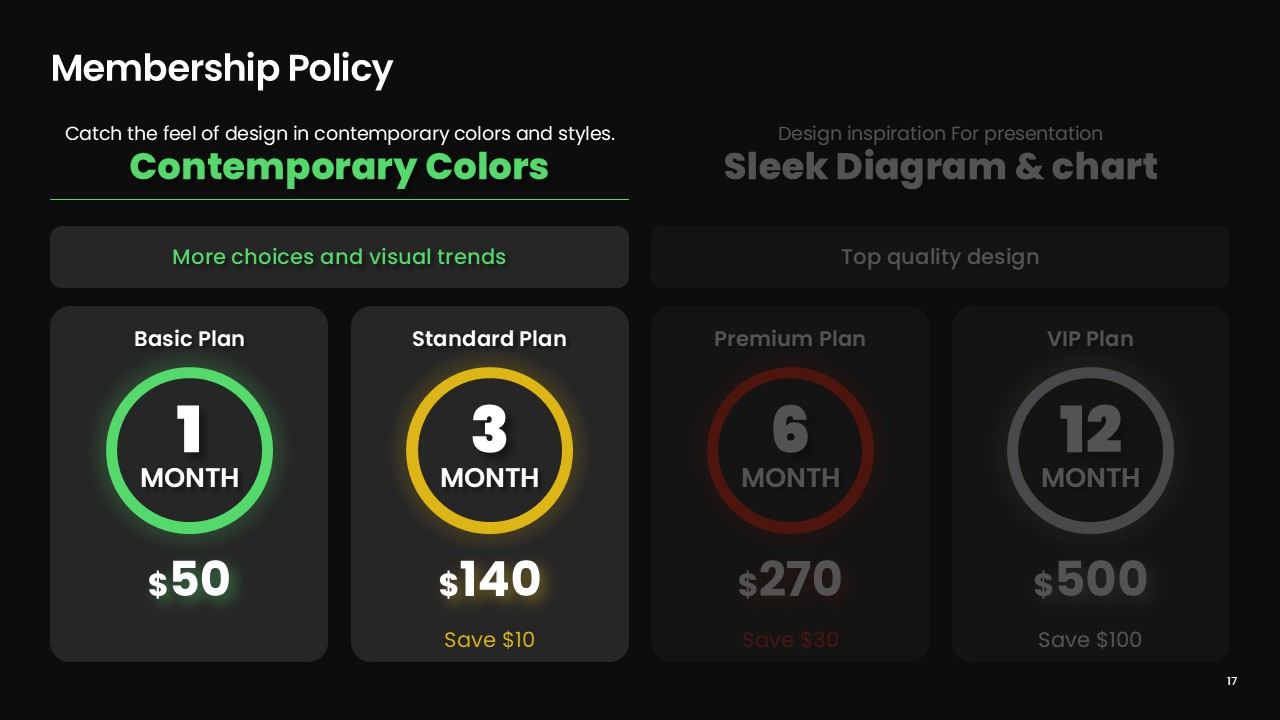Click the More choices and visual trends bar
The width and height of the screenshot is (1280, 720).
click(339, 257)
